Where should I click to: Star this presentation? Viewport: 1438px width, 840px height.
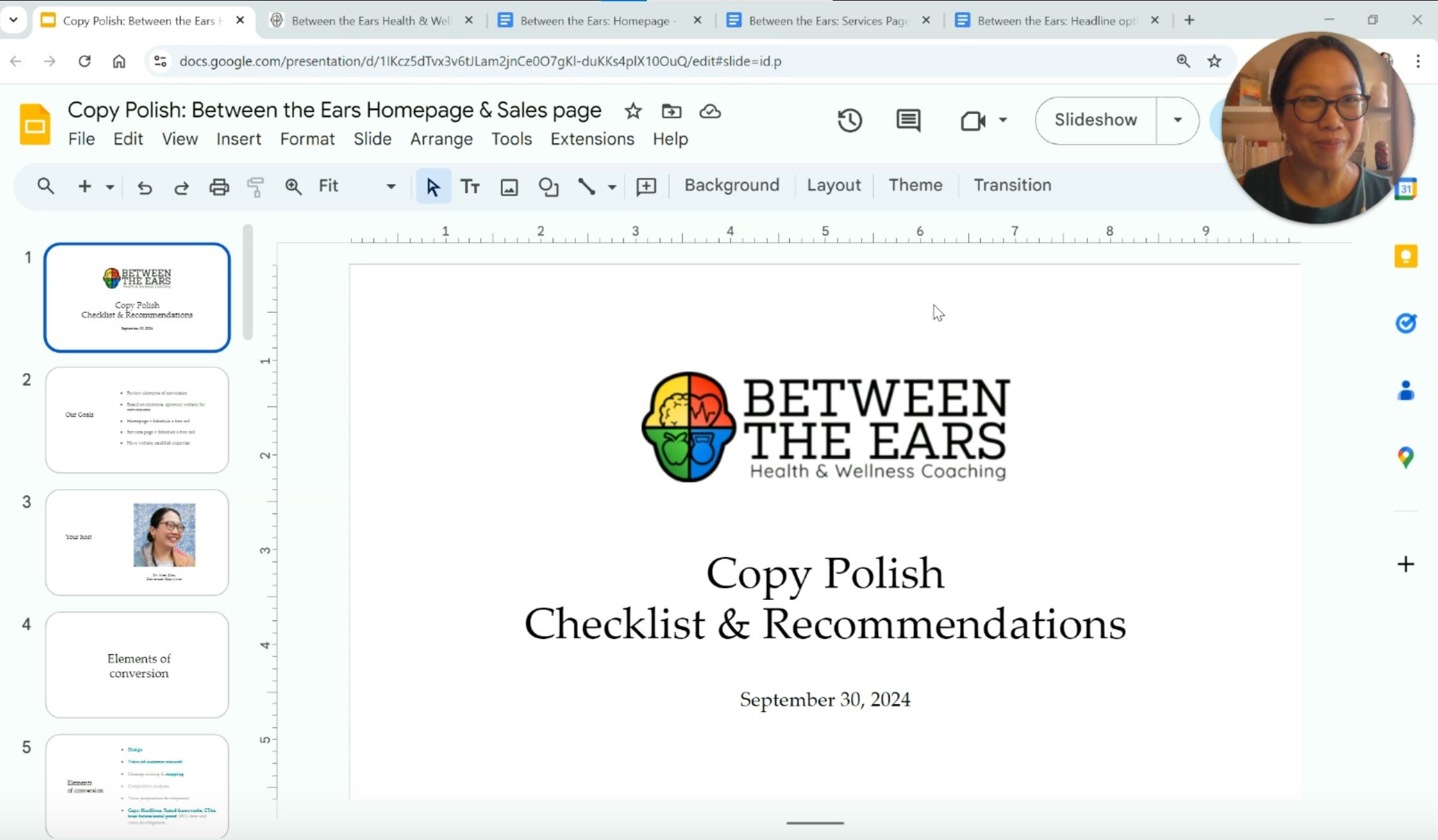(633, 111)
